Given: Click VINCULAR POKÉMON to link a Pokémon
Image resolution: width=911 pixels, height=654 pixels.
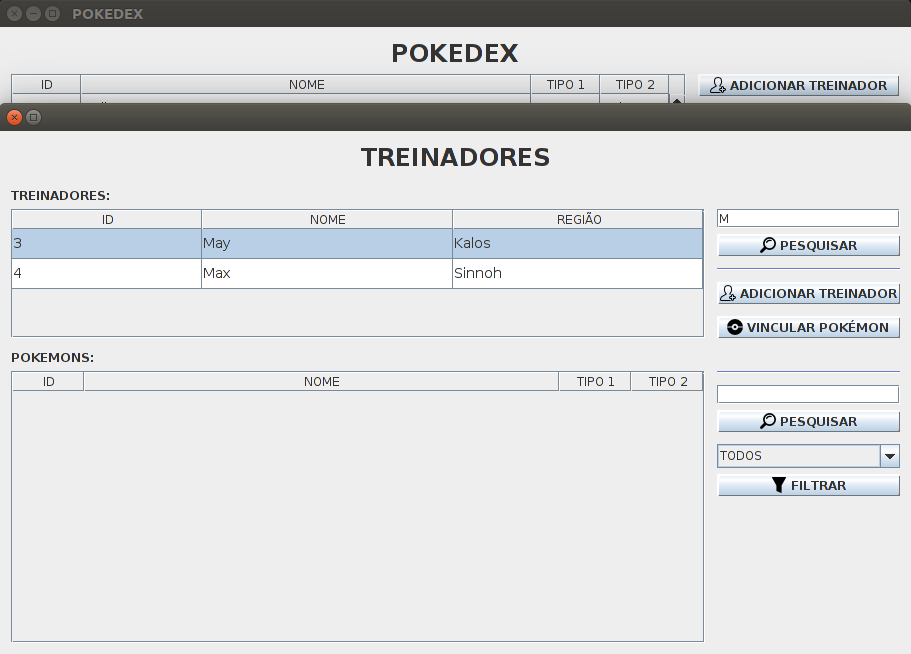Looking at the screenshot, I should pyautogui.click(x=808, y=327).
